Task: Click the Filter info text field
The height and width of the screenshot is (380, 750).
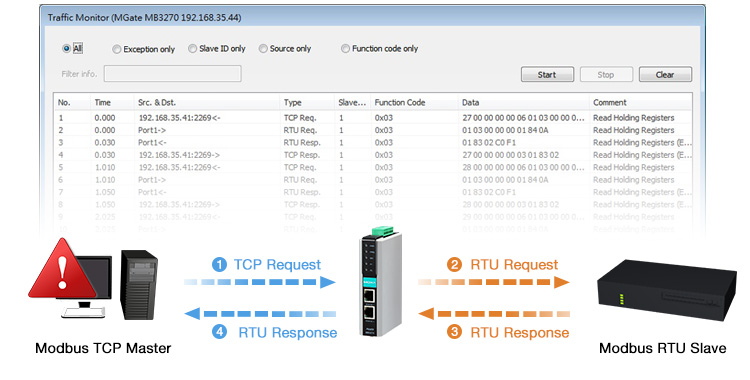Action: point(173,74)
